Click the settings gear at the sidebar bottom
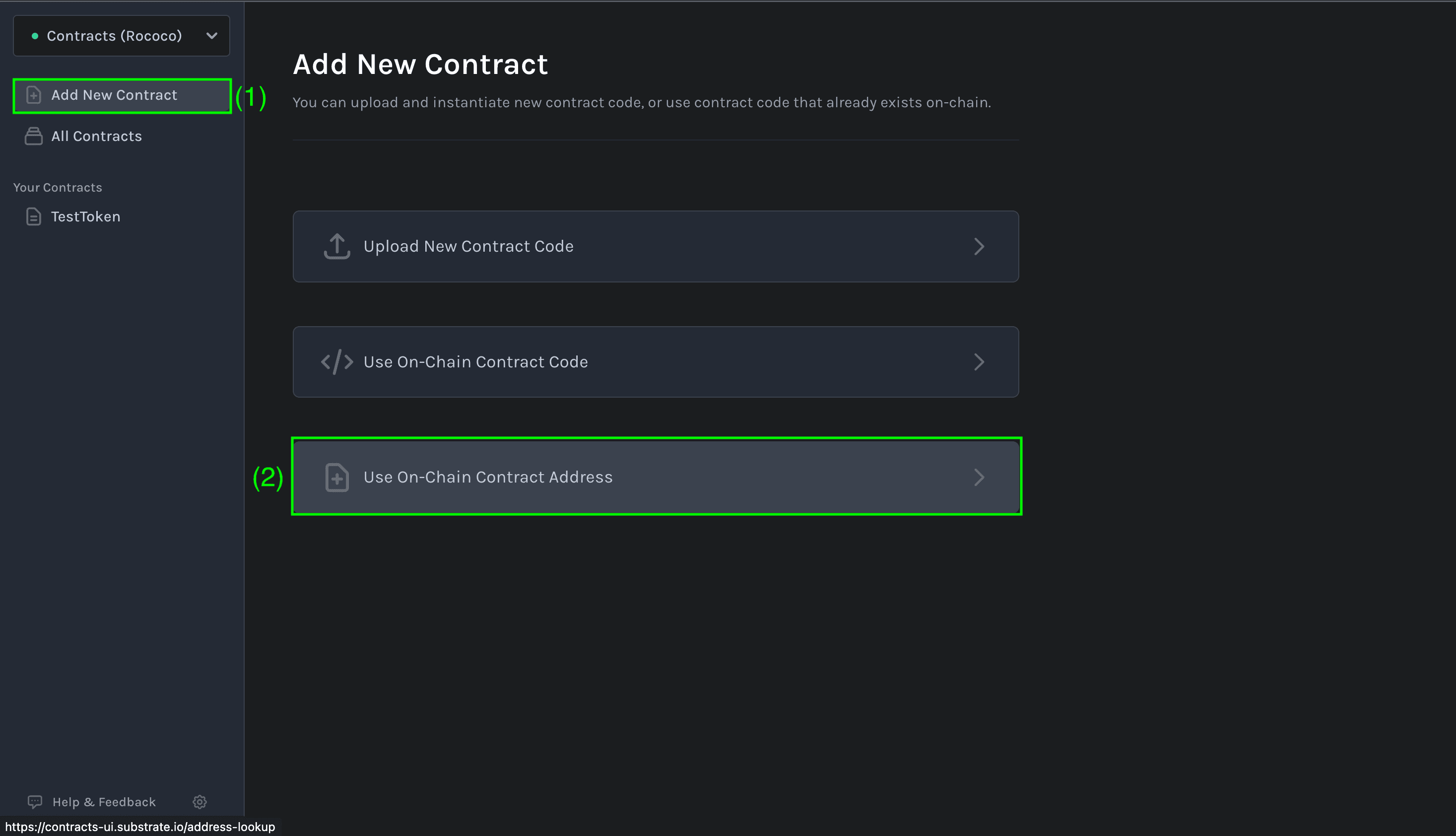The height and width of the screenshot is (836, 1456). (x=199, y=802)
